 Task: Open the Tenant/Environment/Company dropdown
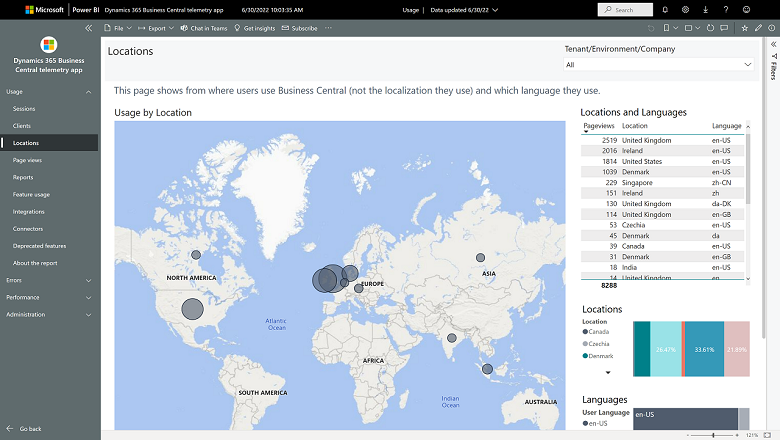659,65
